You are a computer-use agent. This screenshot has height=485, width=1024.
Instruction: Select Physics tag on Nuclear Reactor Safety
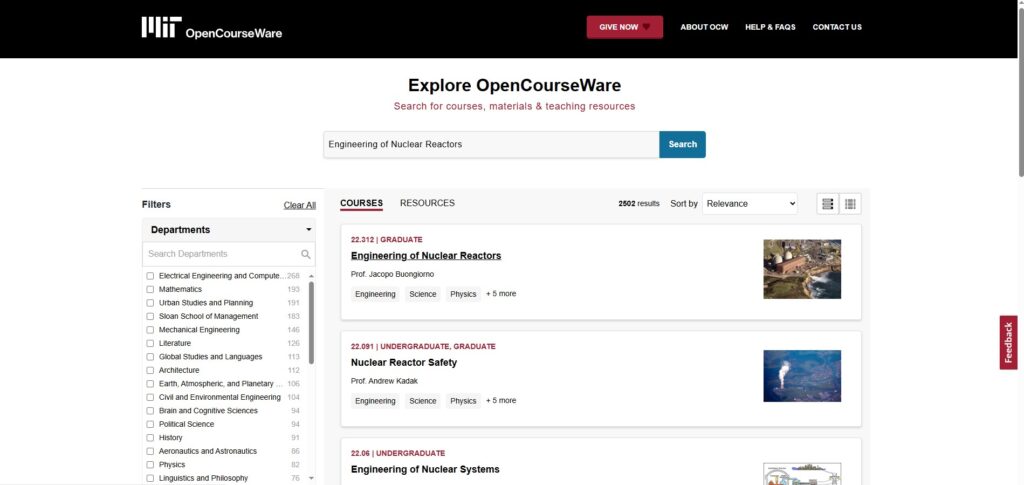click(463, 401)
